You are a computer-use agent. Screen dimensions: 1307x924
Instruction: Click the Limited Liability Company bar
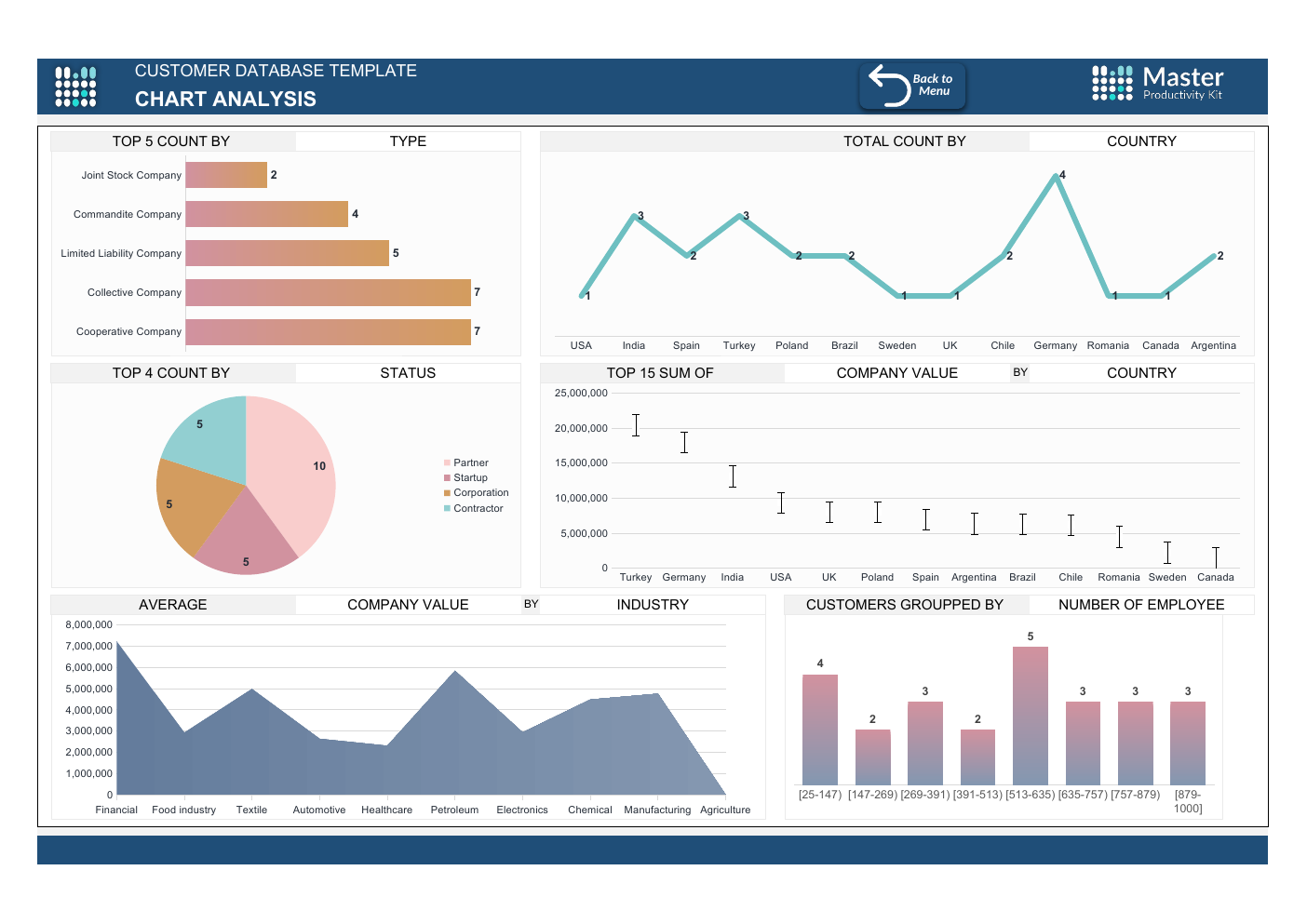pyautogui.click(x=288, y=253)
